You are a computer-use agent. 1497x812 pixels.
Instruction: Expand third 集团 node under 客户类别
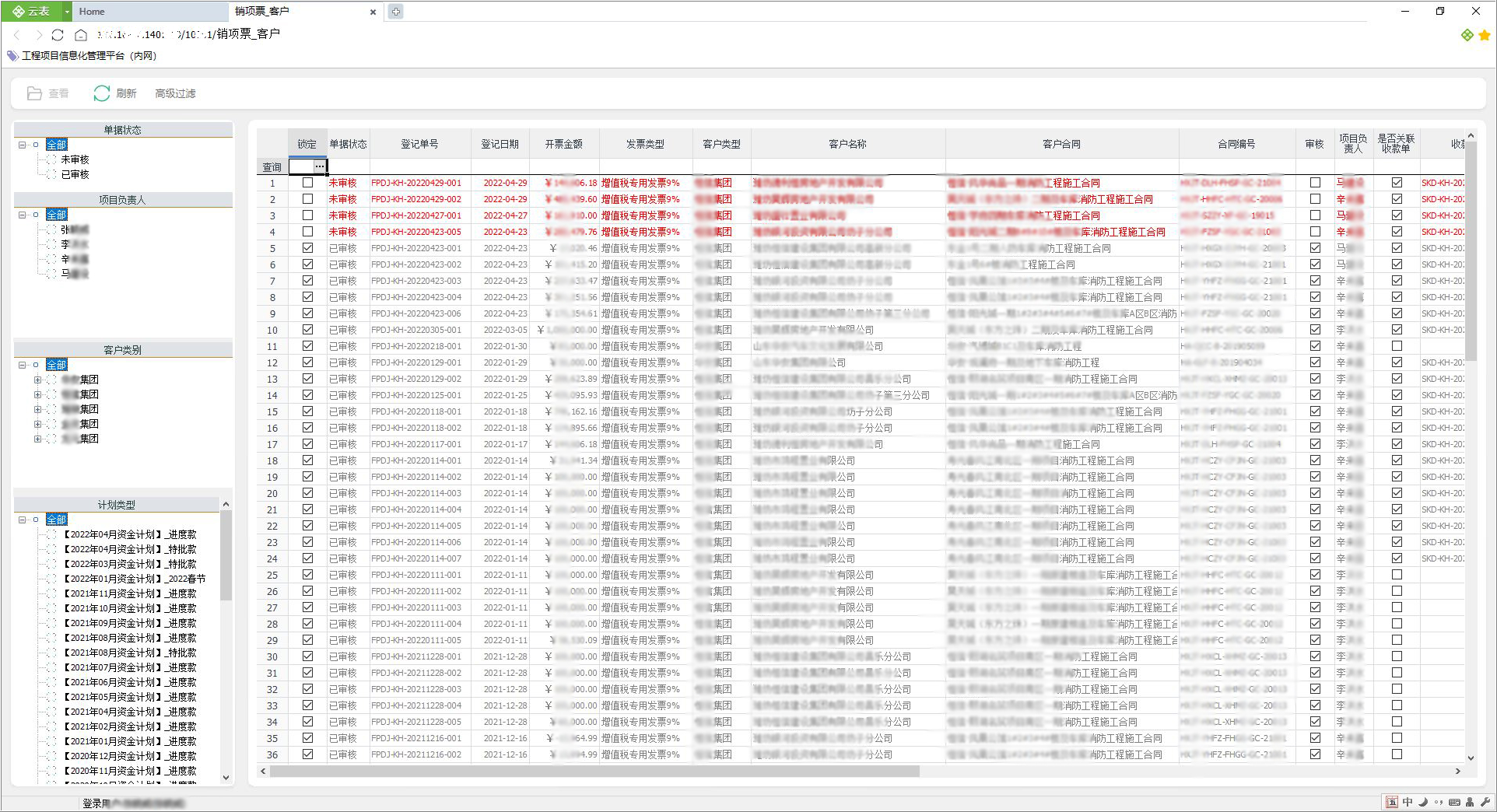point(37,409)
